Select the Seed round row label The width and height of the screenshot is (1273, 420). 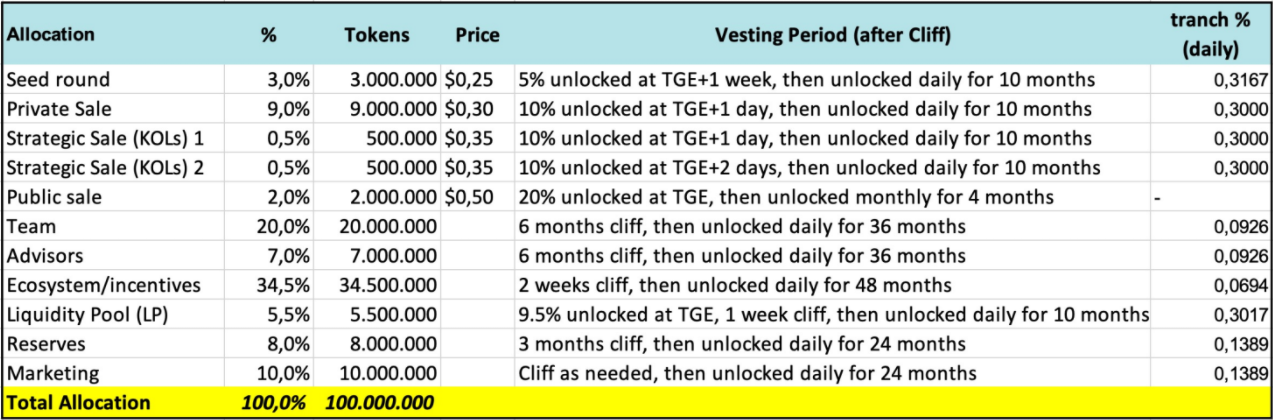[x=58, y=79]
